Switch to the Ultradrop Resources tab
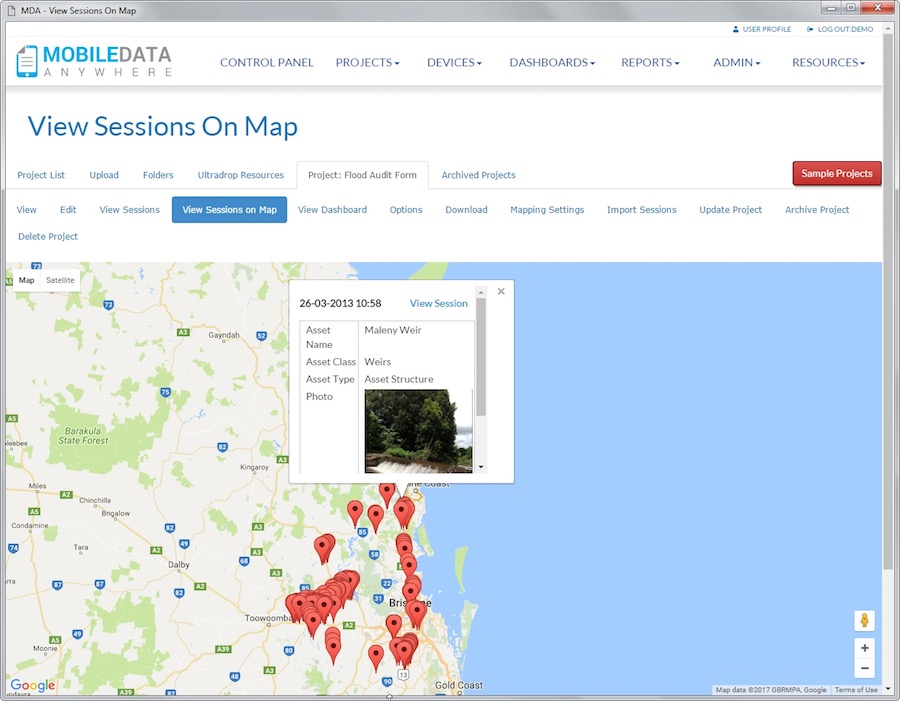The width and height of the screenshot is (900, 701). tap(240, 175)
